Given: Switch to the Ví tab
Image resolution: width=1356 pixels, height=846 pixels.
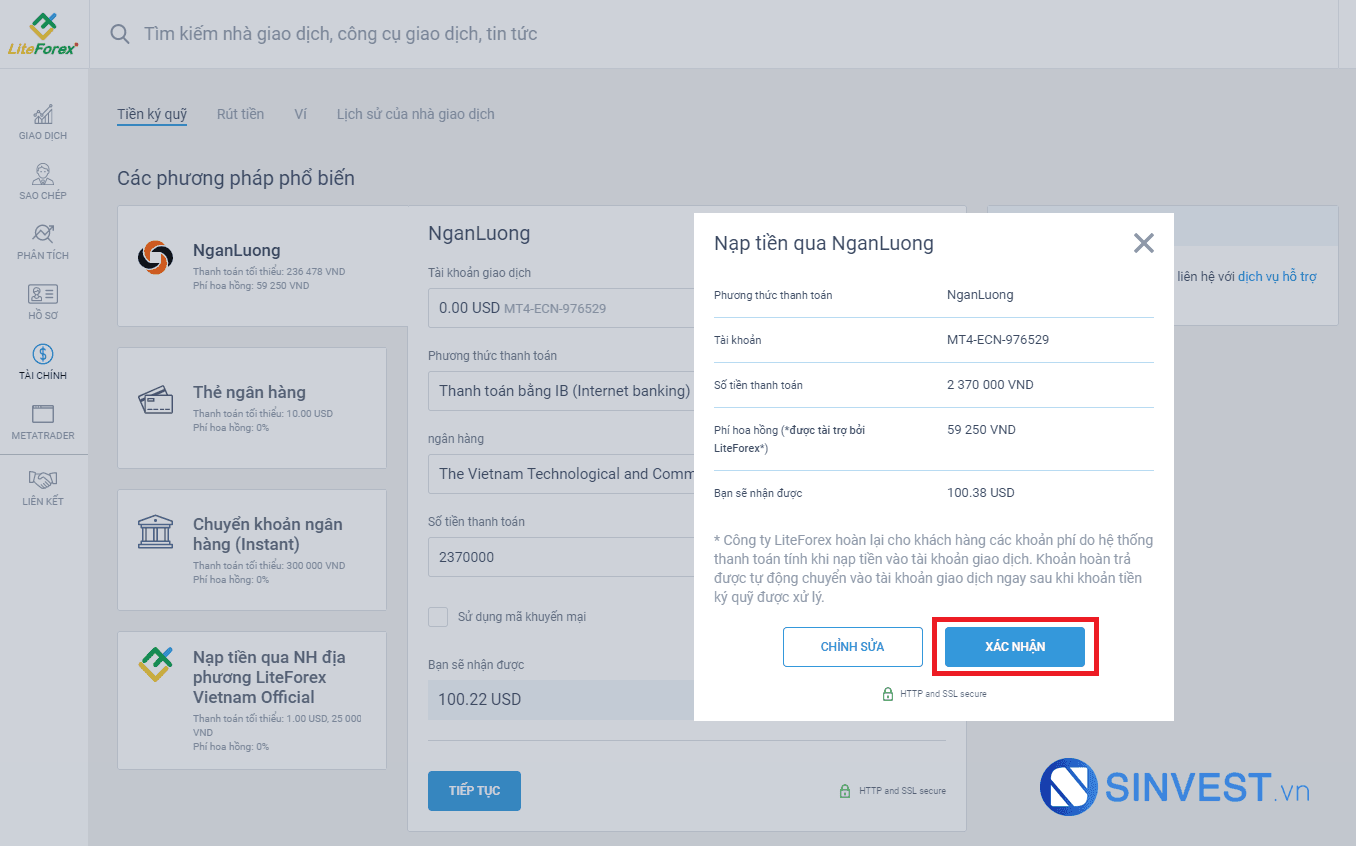Looking at the screenshot, I should point(300,114).
